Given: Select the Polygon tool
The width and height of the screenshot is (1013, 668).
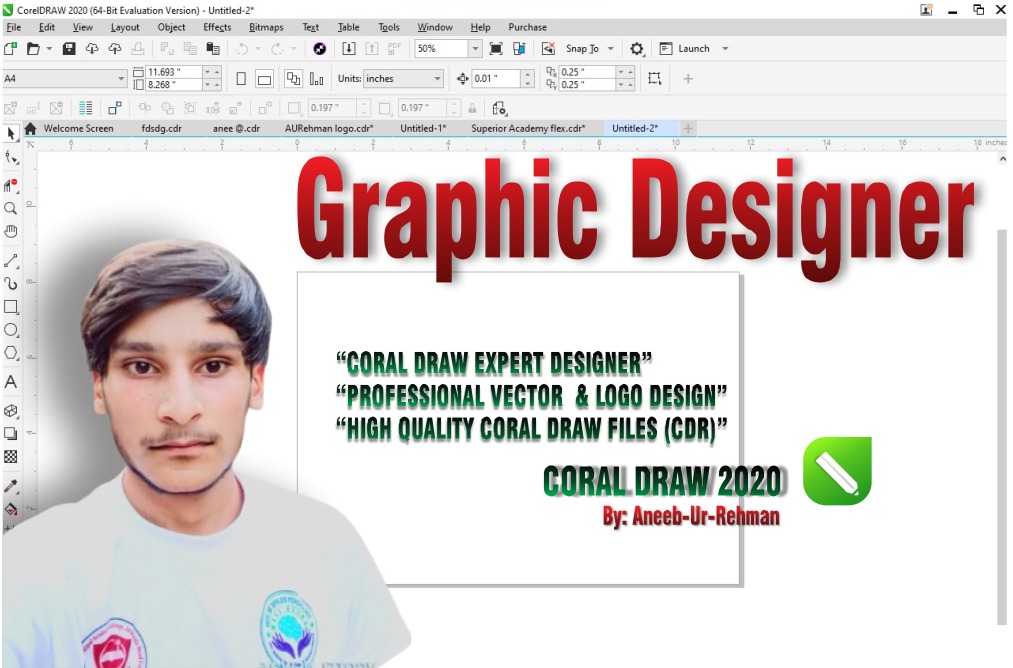Looking at the screenshot, I should (11, 353).
